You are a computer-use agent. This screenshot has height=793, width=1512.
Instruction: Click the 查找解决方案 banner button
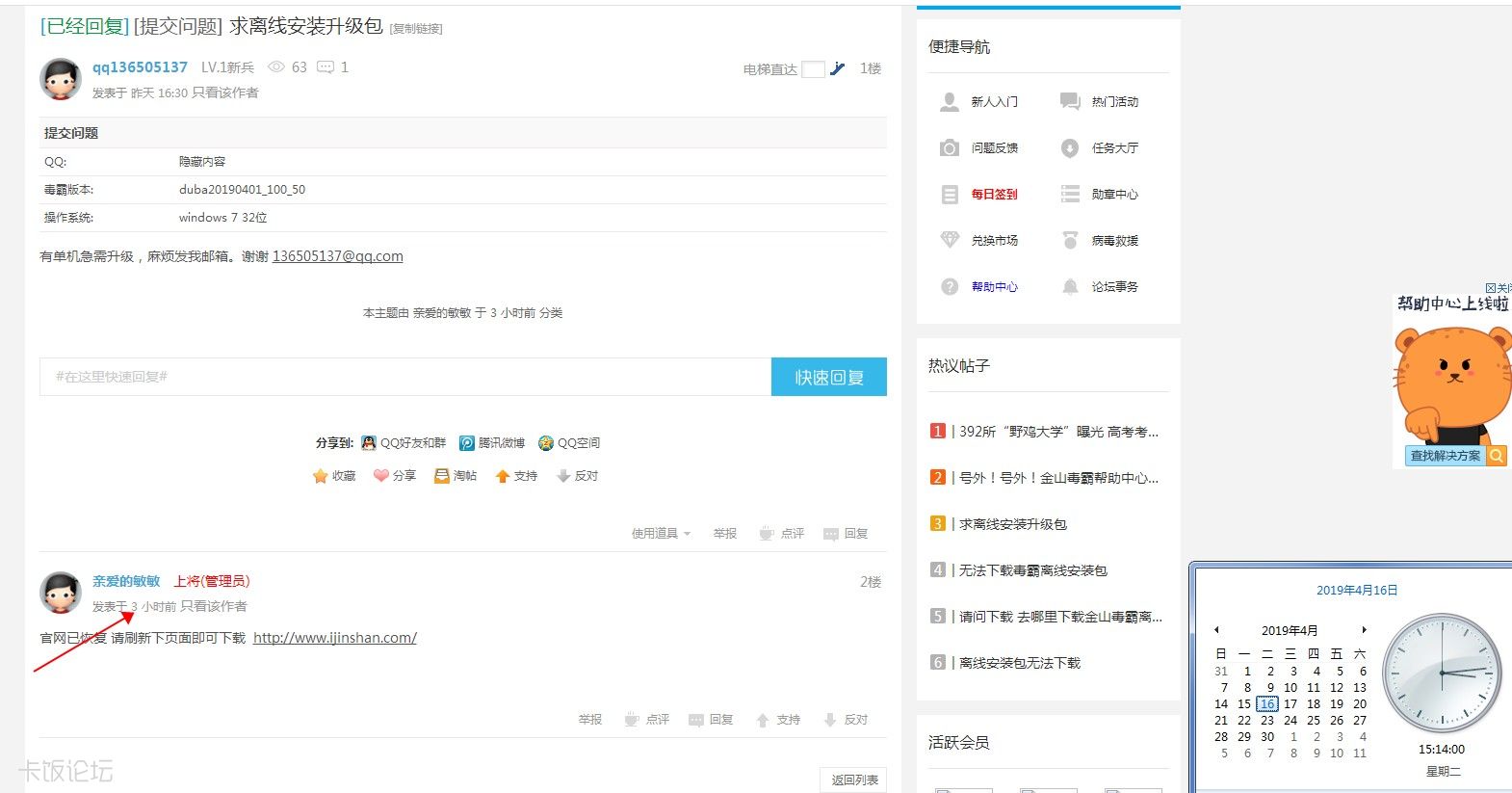(1445, 456)
